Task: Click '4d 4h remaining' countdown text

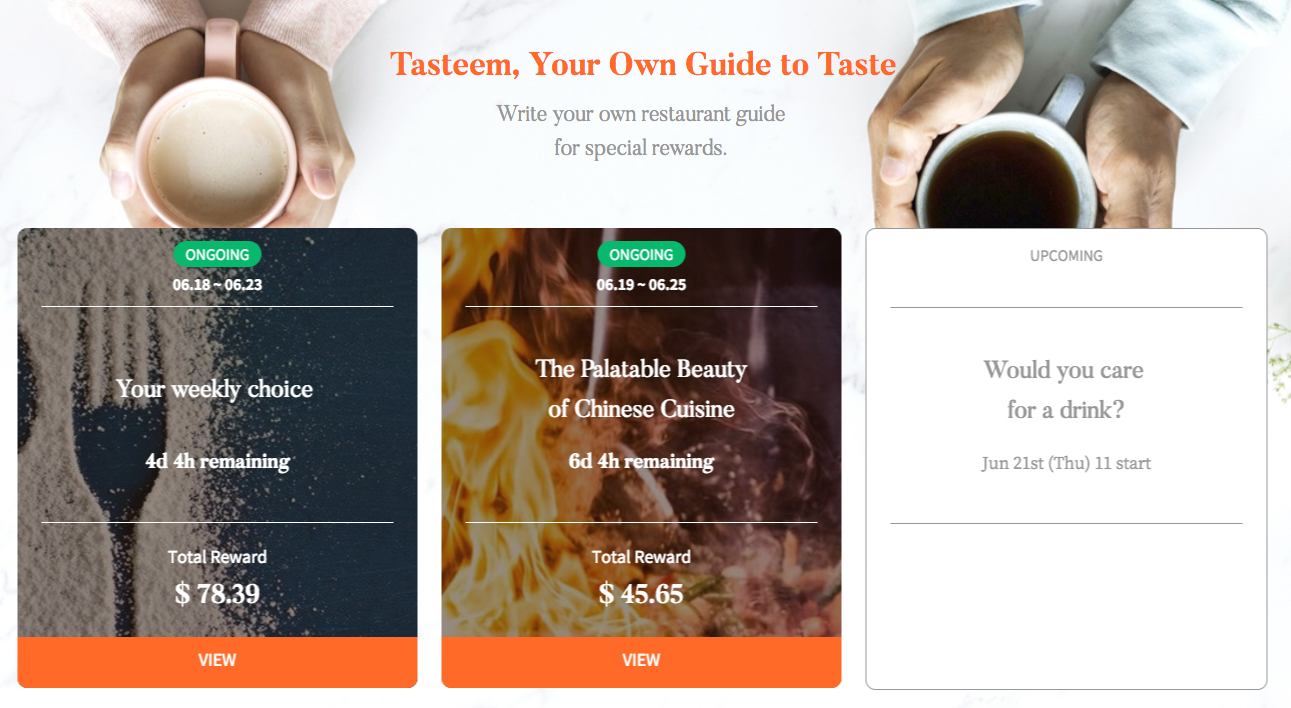Action: tap(217, 462)
